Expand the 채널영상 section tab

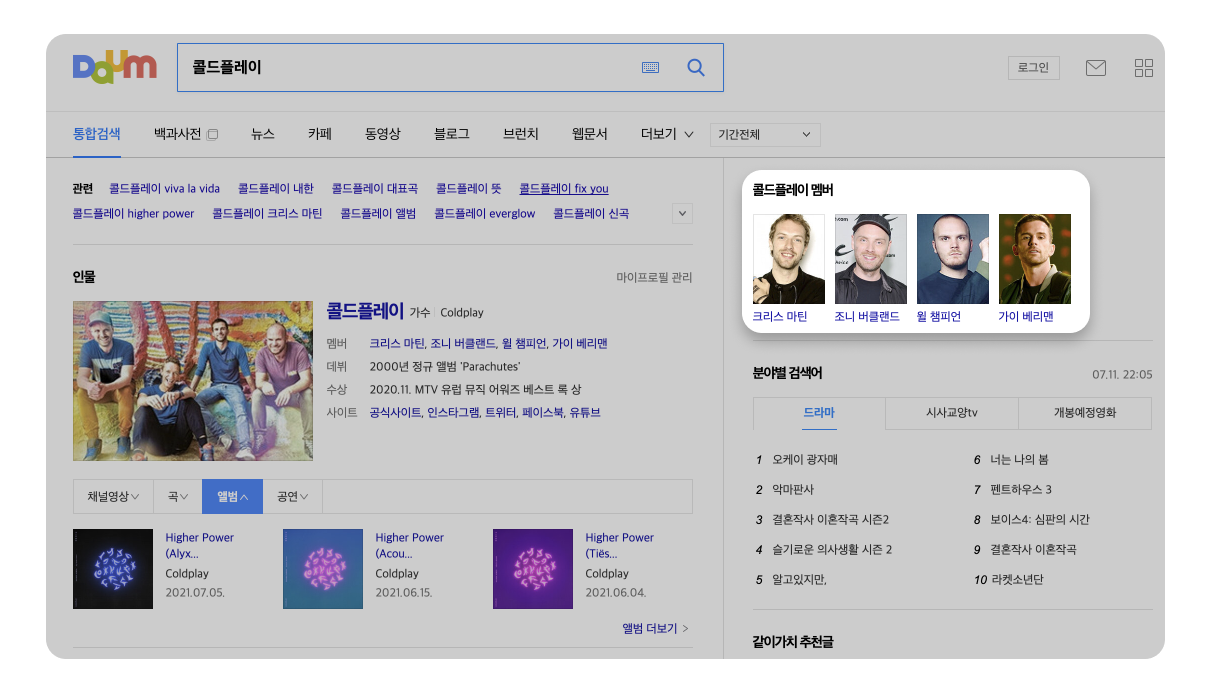pos(113,497)
